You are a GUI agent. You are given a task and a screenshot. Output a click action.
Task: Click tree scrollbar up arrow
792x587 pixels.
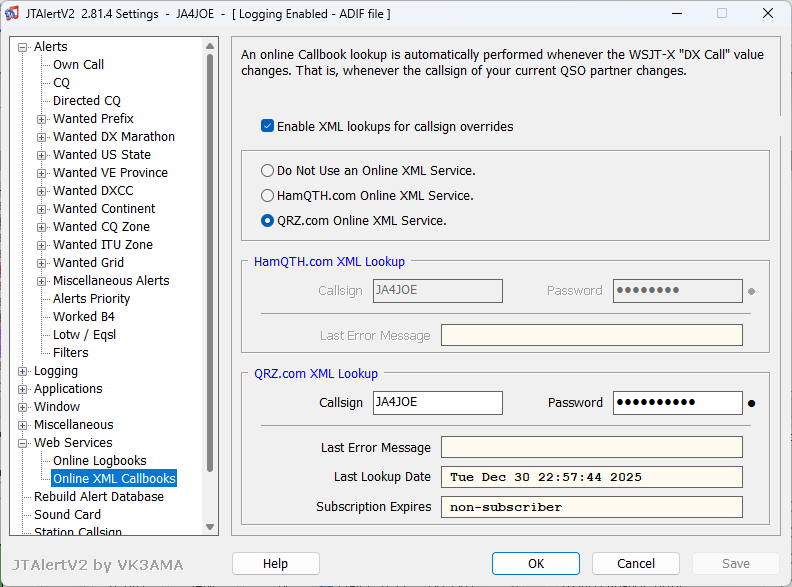pyautogui.click(x=210, y=46)
